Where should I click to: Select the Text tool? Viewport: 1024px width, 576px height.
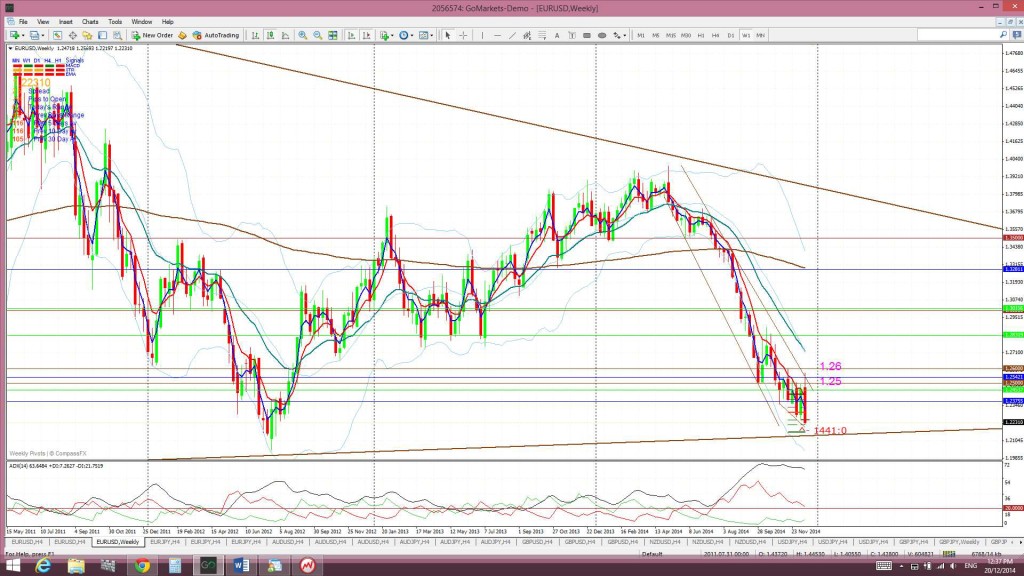point(557,35)
